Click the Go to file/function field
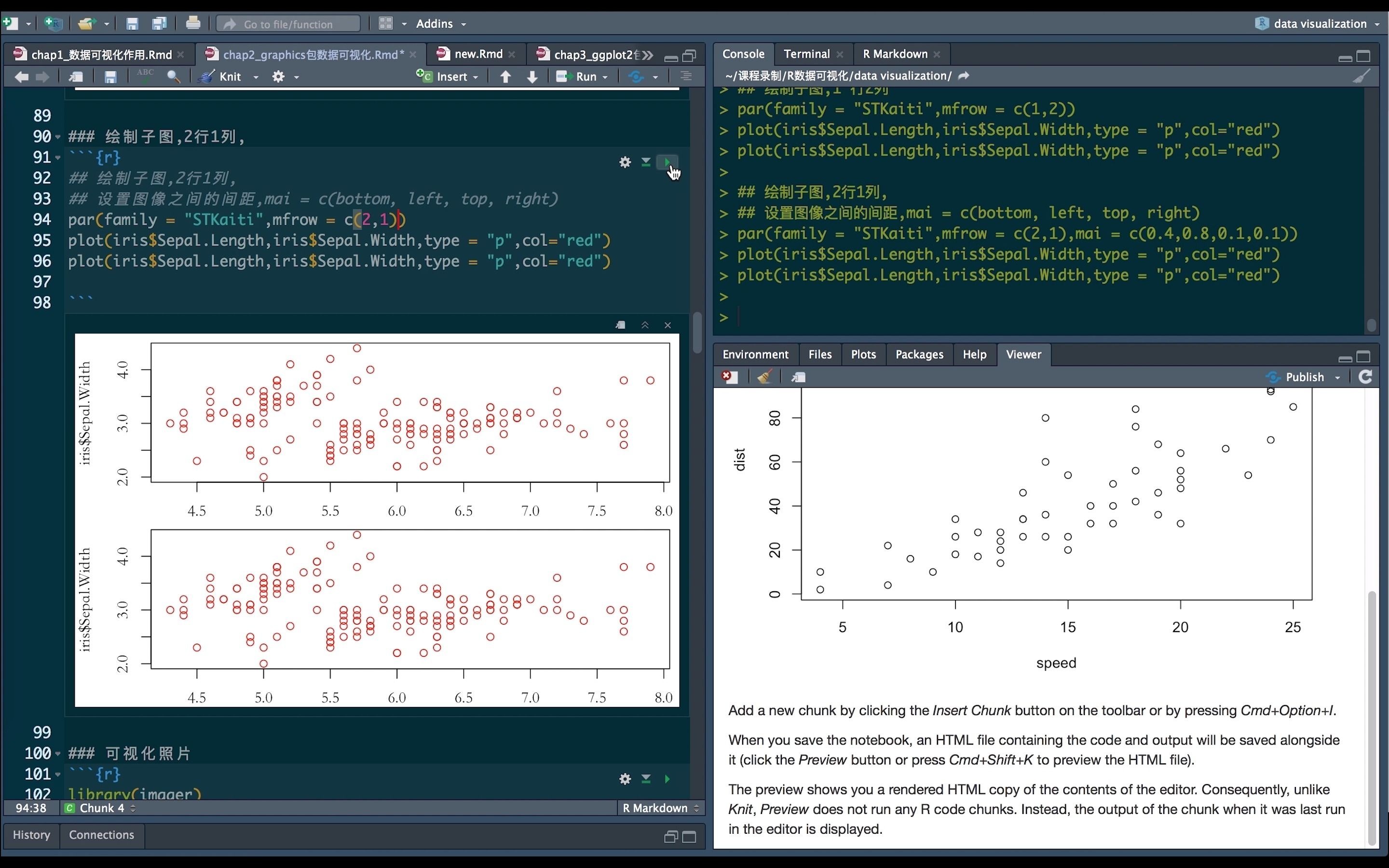The width and height of the screenshot is (1389, 868). (288, 24)
